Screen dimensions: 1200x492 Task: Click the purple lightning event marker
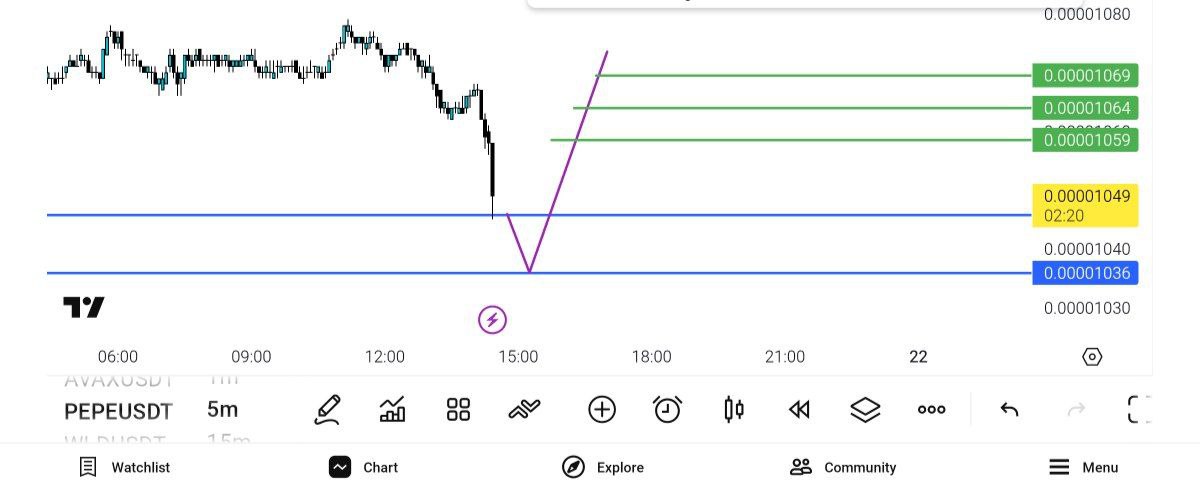(x=492, y=320)
